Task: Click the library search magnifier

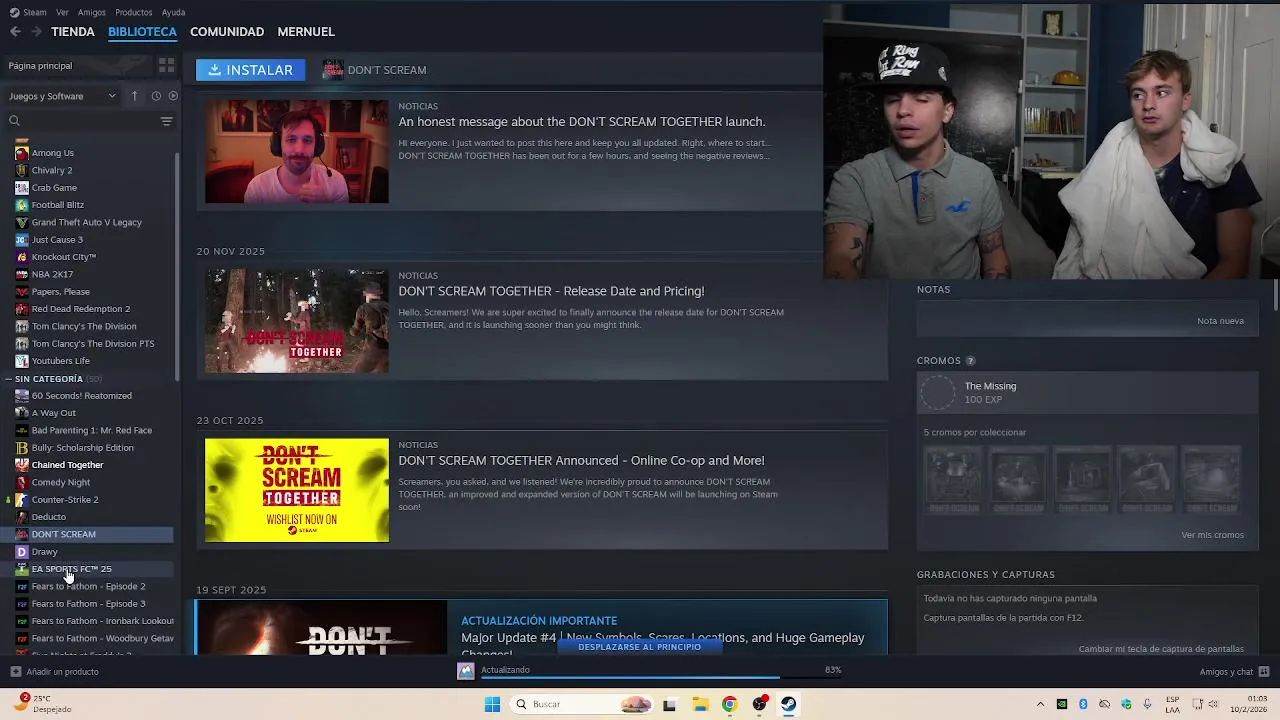Action: (x=14, y=121)
